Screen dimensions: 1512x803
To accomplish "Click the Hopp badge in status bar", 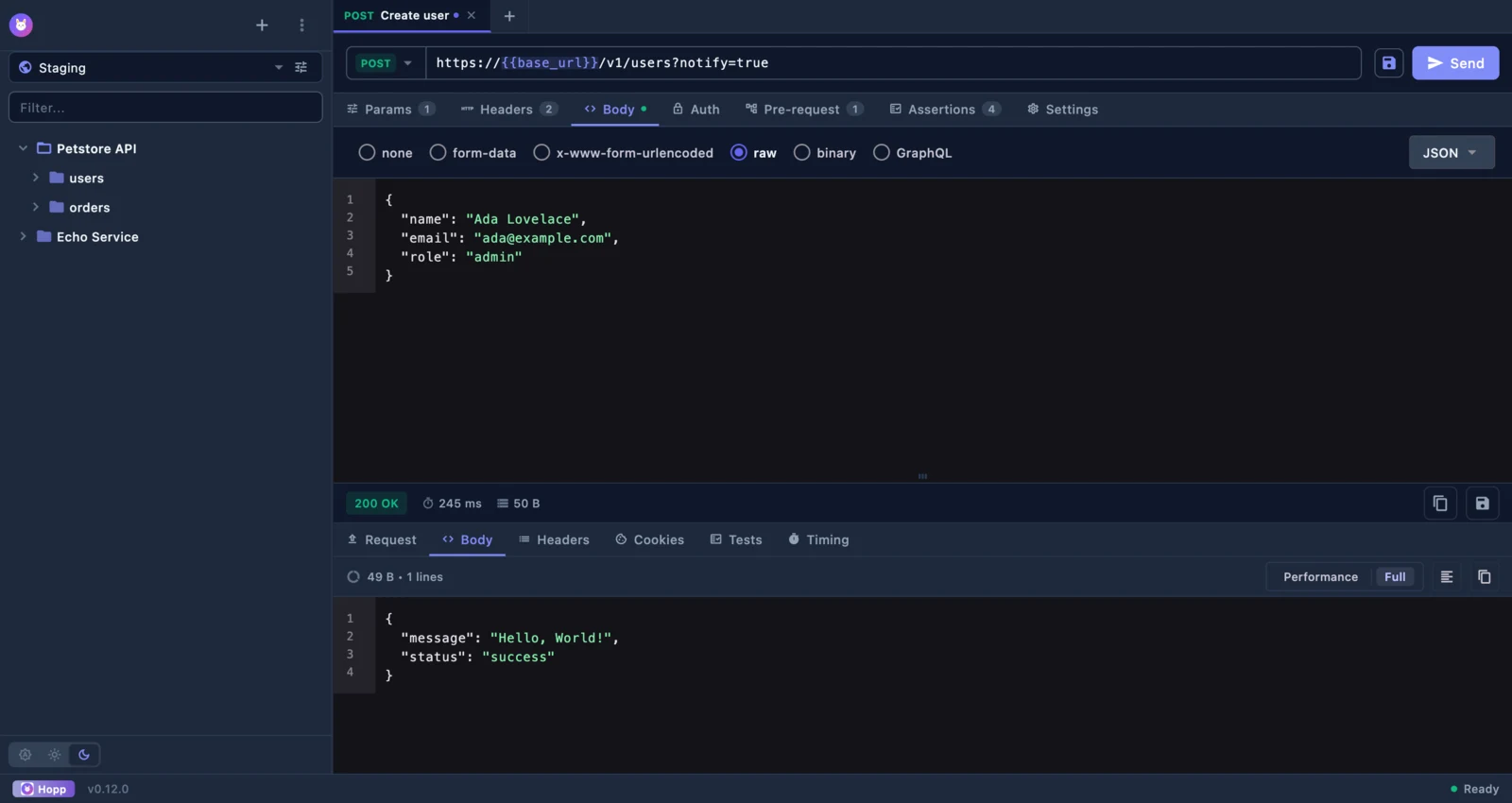I will pos(43,789).
